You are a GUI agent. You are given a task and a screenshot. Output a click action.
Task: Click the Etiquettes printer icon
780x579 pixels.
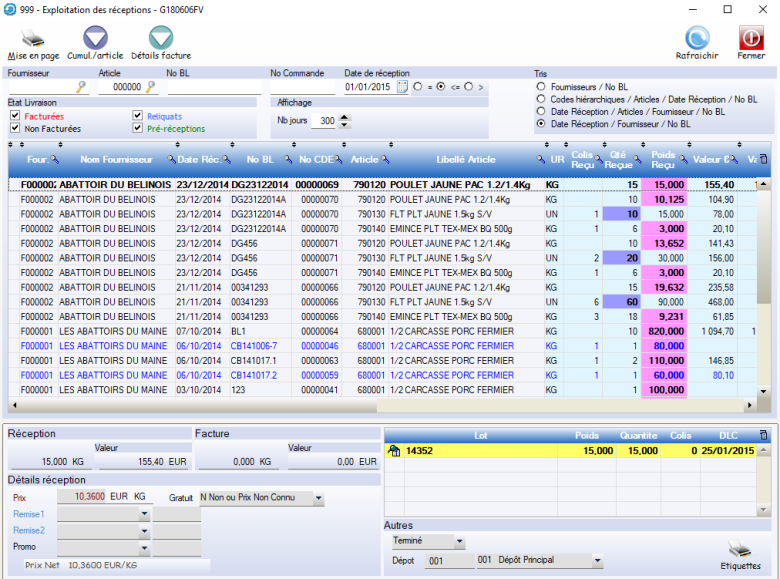click(x=741, y=549)
